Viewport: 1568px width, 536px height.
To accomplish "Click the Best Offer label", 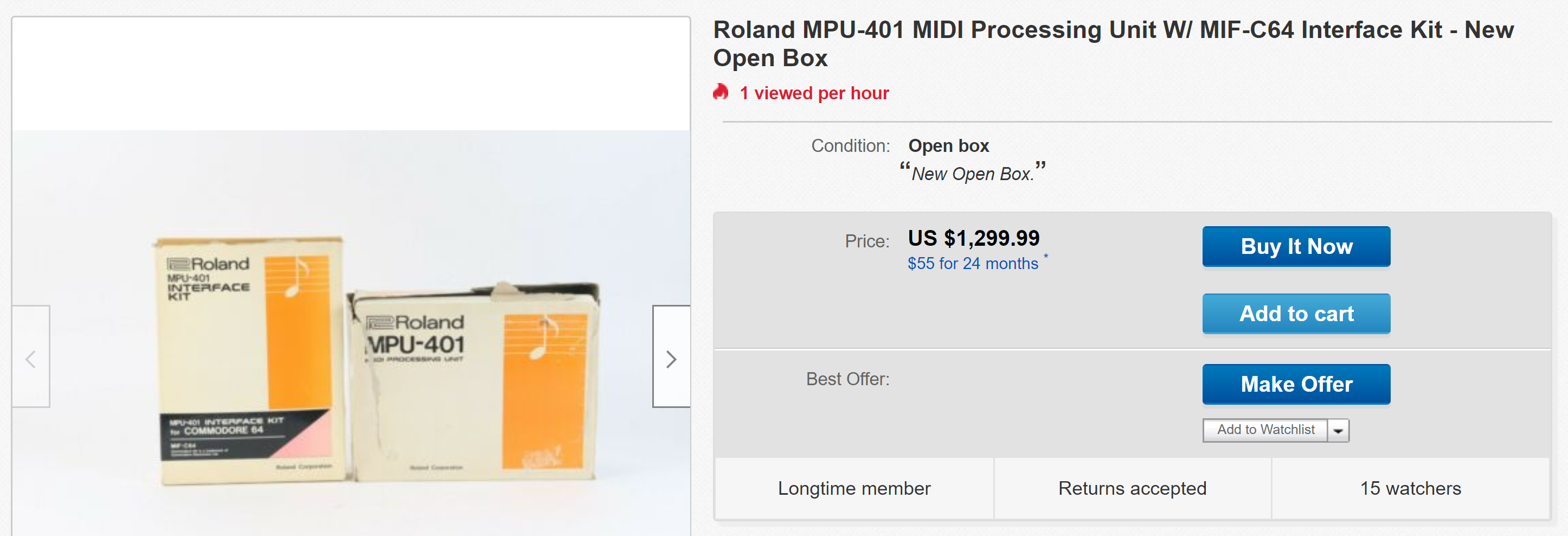I will 847,379.
